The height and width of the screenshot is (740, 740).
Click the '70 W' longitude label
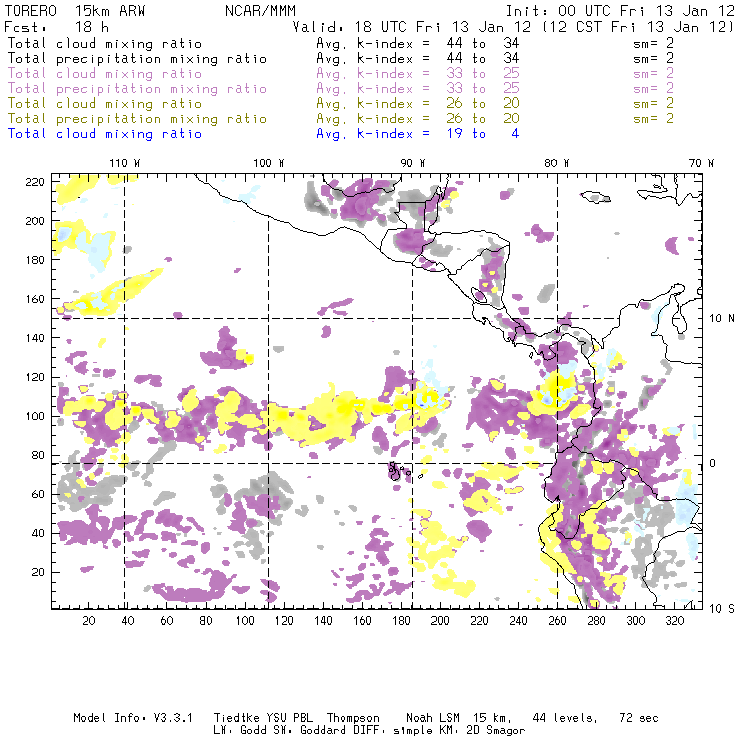pos(701,163)
